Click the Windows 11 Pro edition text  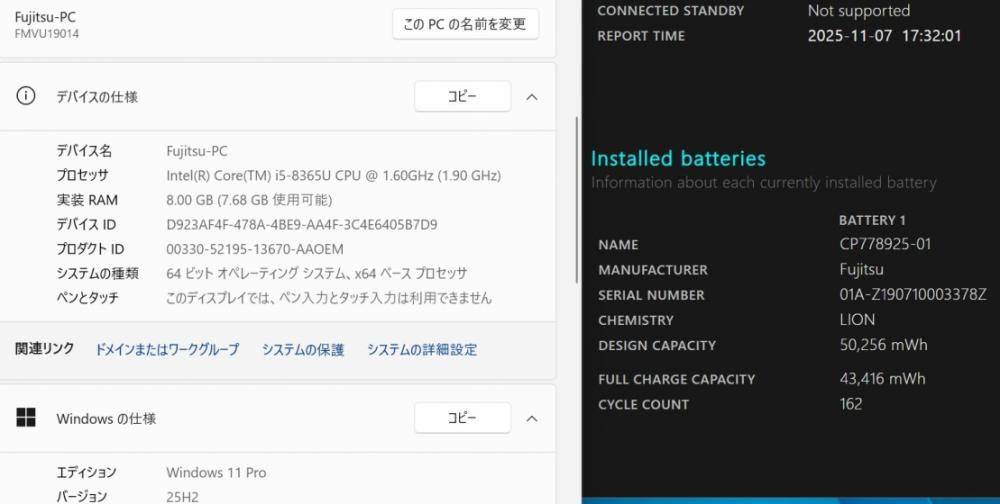(216, 472)
